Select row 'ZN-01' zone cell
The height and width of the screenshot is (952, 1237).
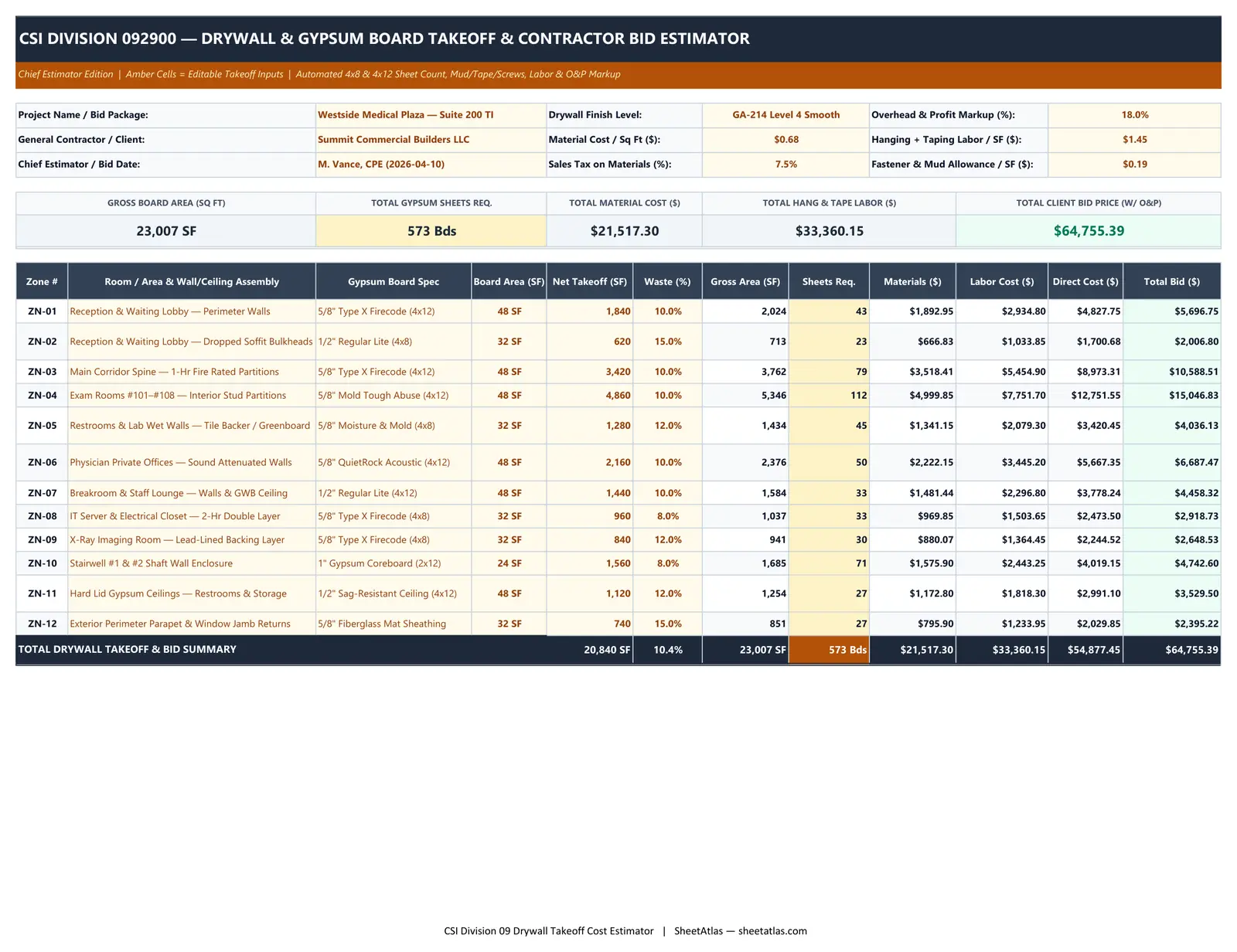tap(42, 311)
